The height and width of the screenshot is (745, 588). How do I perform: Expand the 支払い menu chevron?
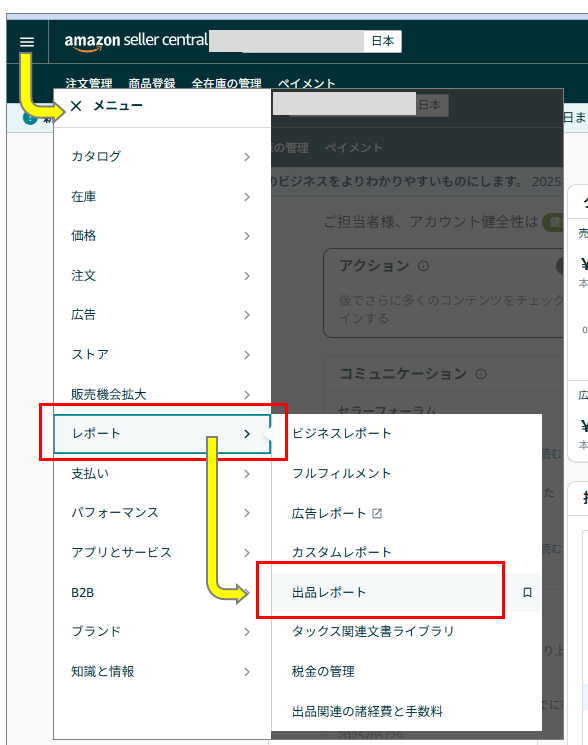coord(247,474)
